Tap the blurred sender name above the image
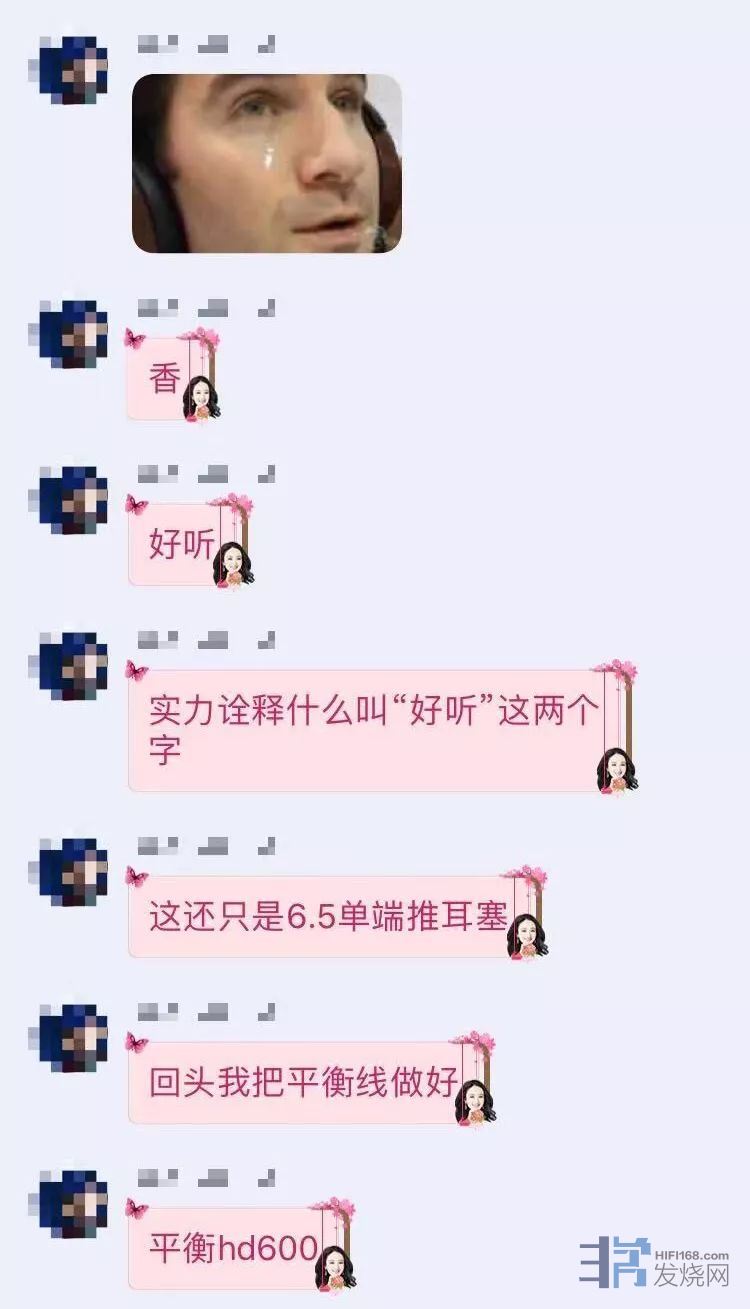 coord(206,44)
